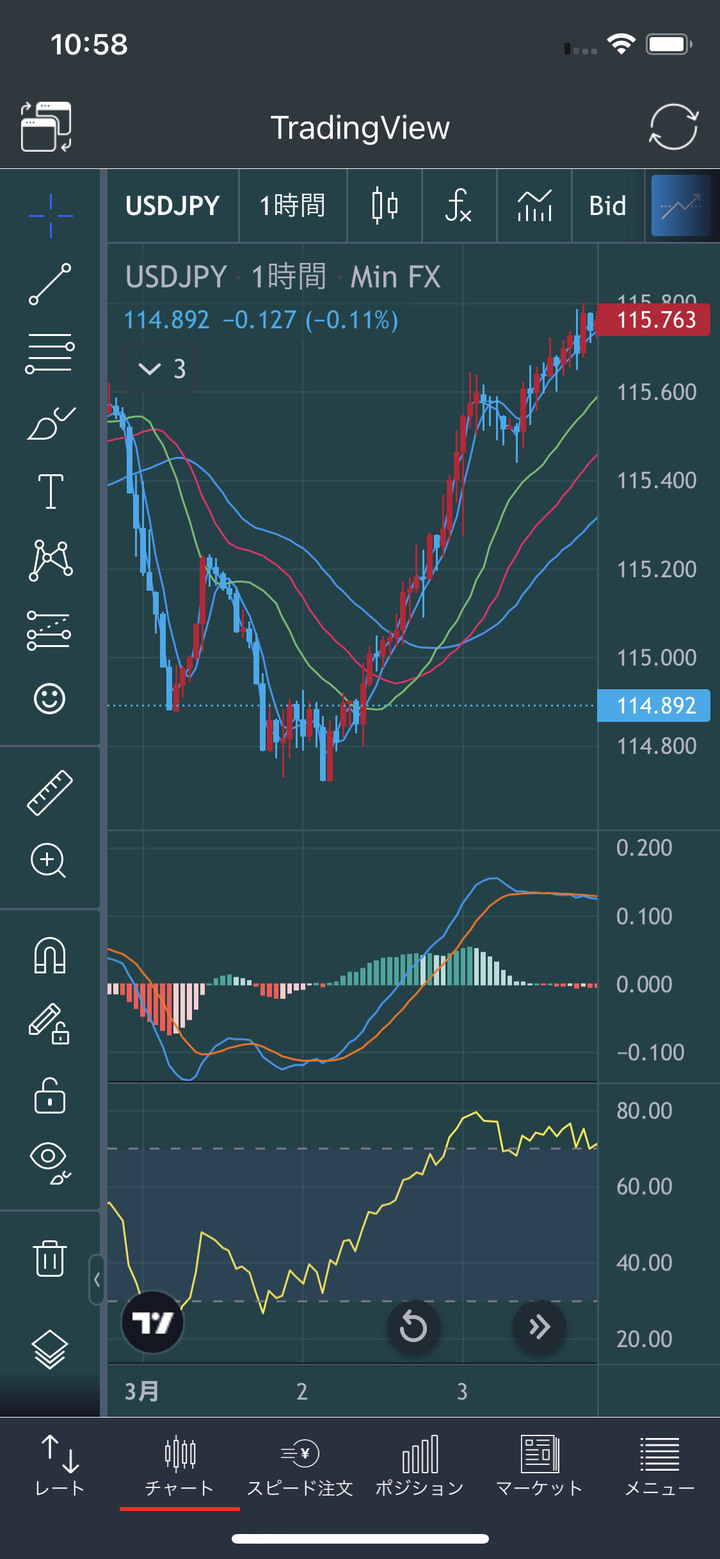Open the multi-window layout icon

pyautogui.click(x=46, y=127)
